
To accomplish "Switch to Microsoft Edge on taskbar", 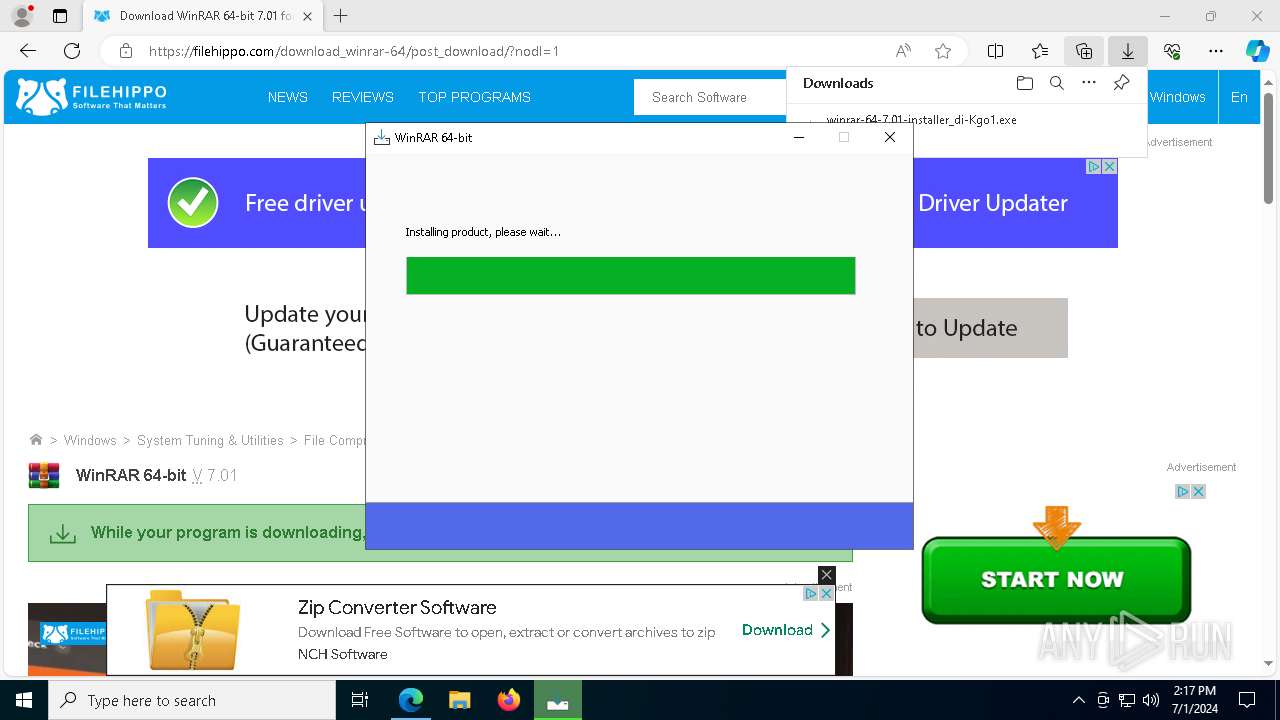I will coord(411,700).
